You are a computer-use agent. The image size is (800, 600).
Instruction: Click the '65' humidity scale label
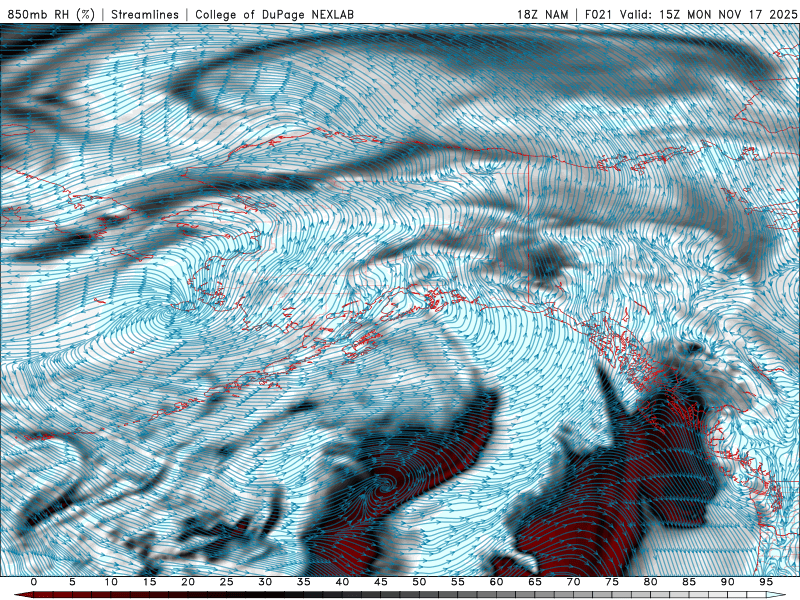[535, 582]
